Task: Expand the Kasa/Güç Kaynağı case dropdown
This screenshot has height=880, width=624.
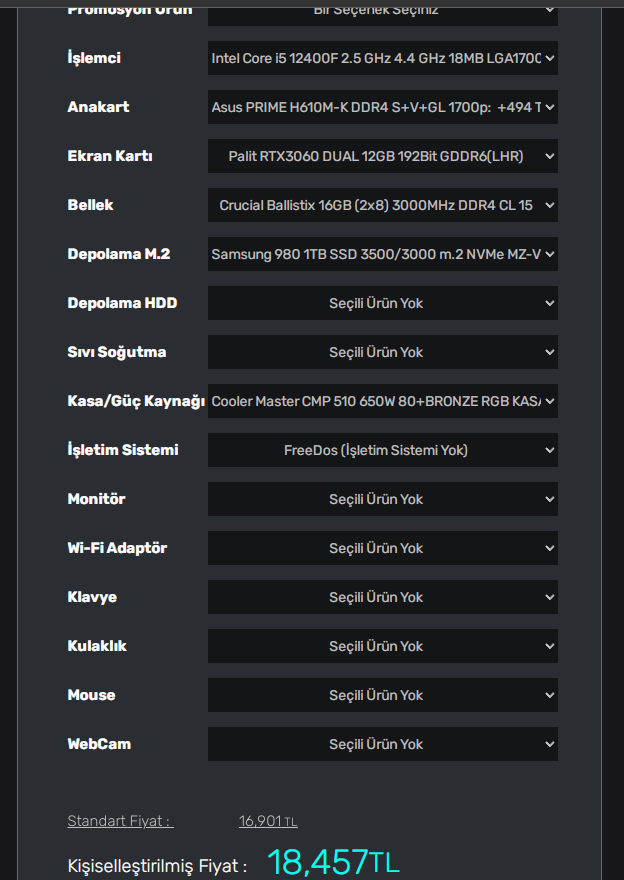Action: click(382, 401)
